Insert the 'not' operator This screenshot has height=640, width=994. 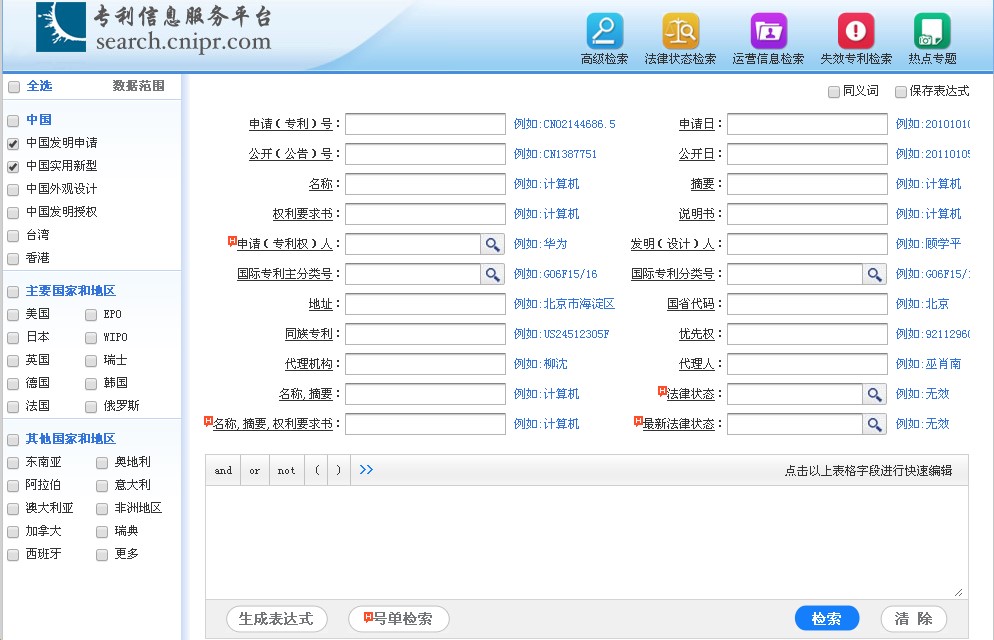click(x=286, y=471)
